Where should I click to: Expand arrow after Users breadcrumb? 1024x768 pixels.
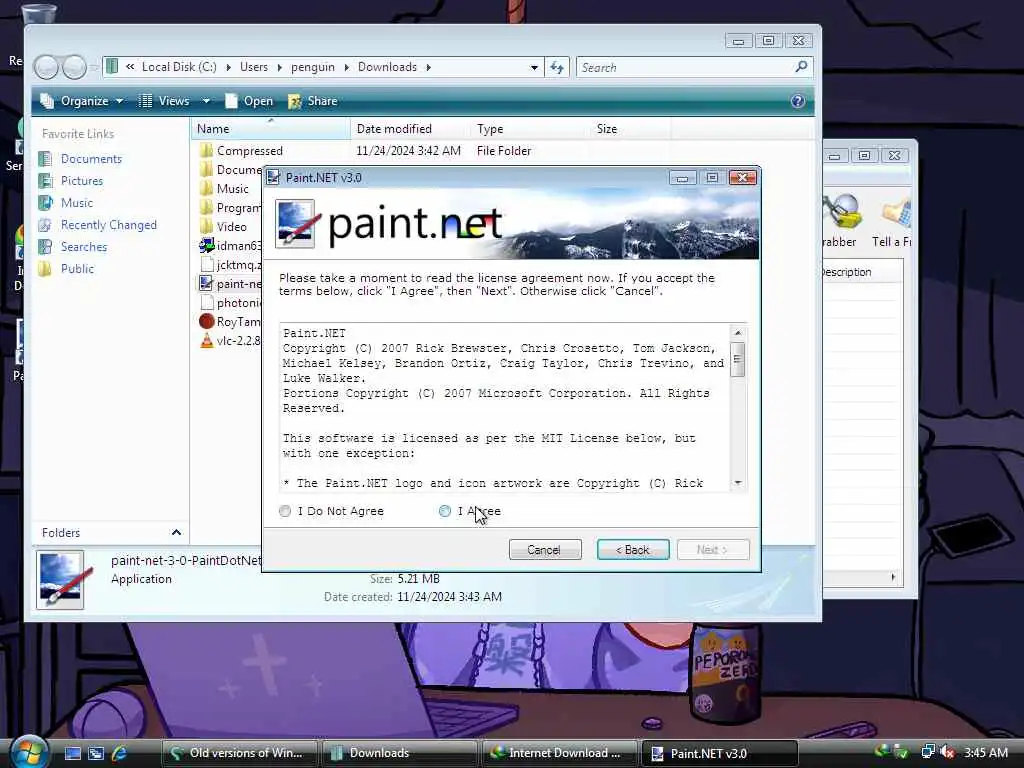280,67
